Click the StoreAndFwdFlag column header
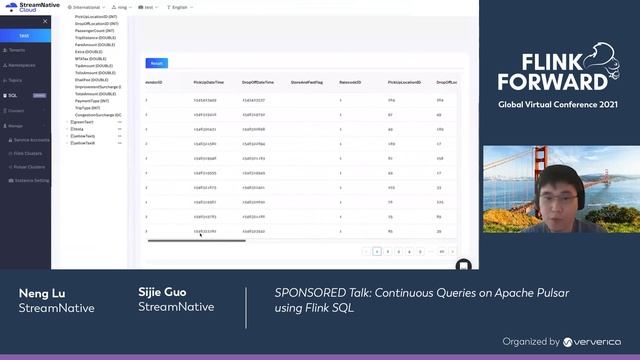Image resolution: width=640 pixels, height=360 pixels. [307, 82]
